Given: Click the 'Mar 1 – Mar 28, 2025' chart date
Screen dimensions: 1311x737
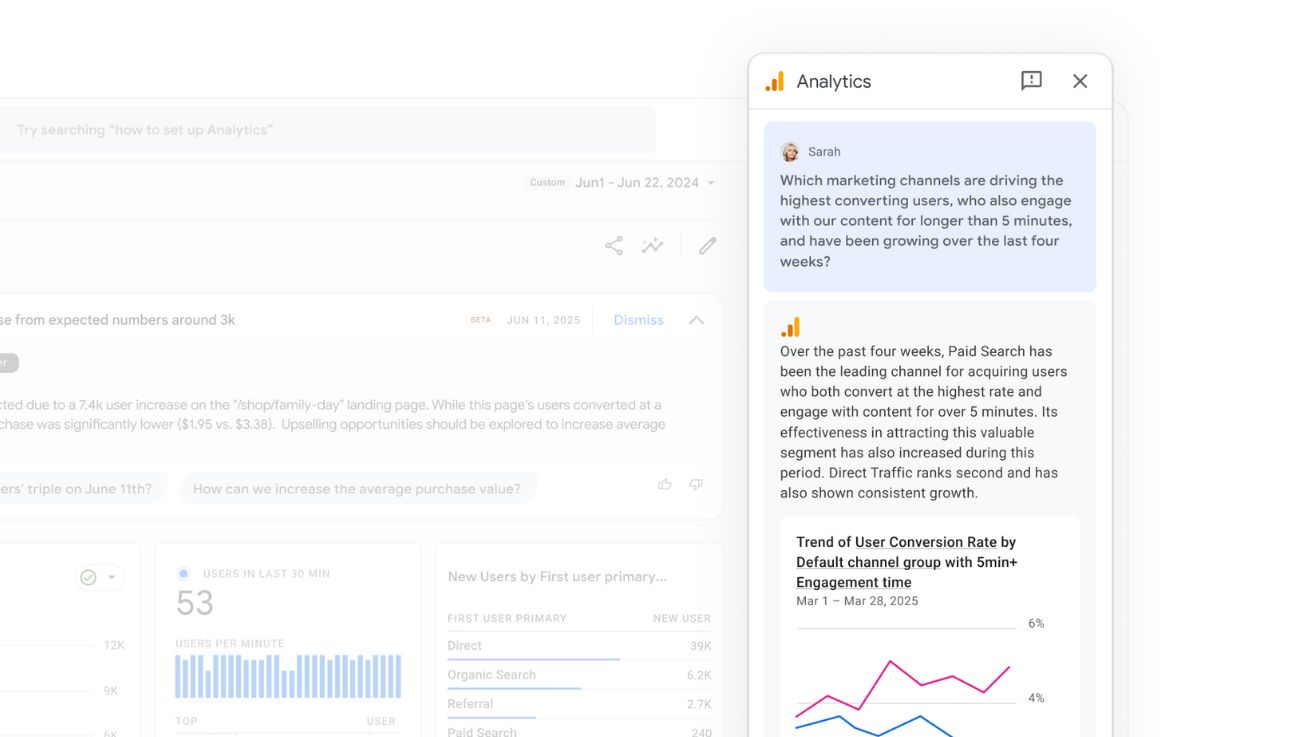Looking at the screenshot, I should tap(857, 601).
